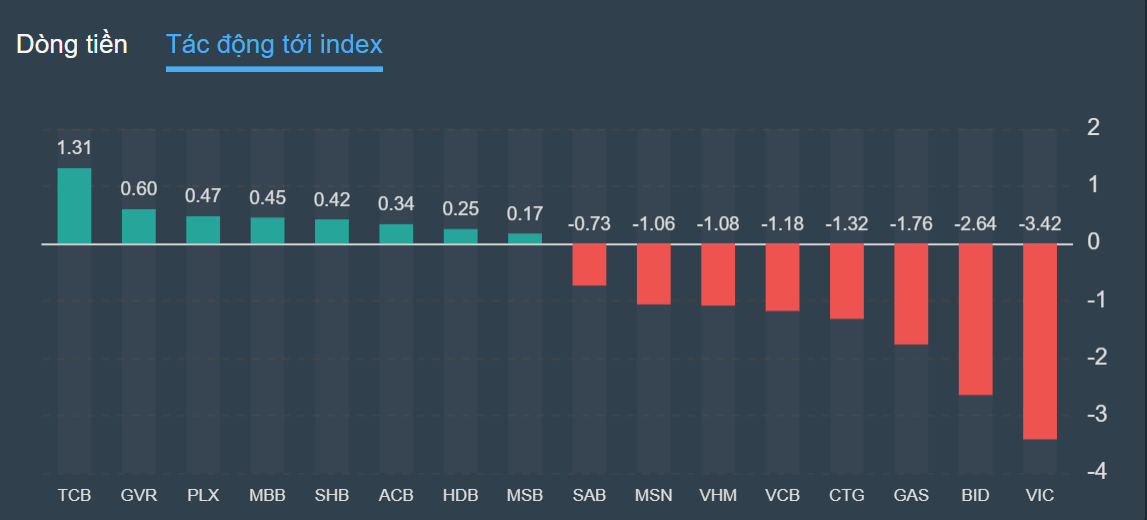
Task: Click the HDB ticker label
Action: [x=460, y=495]
